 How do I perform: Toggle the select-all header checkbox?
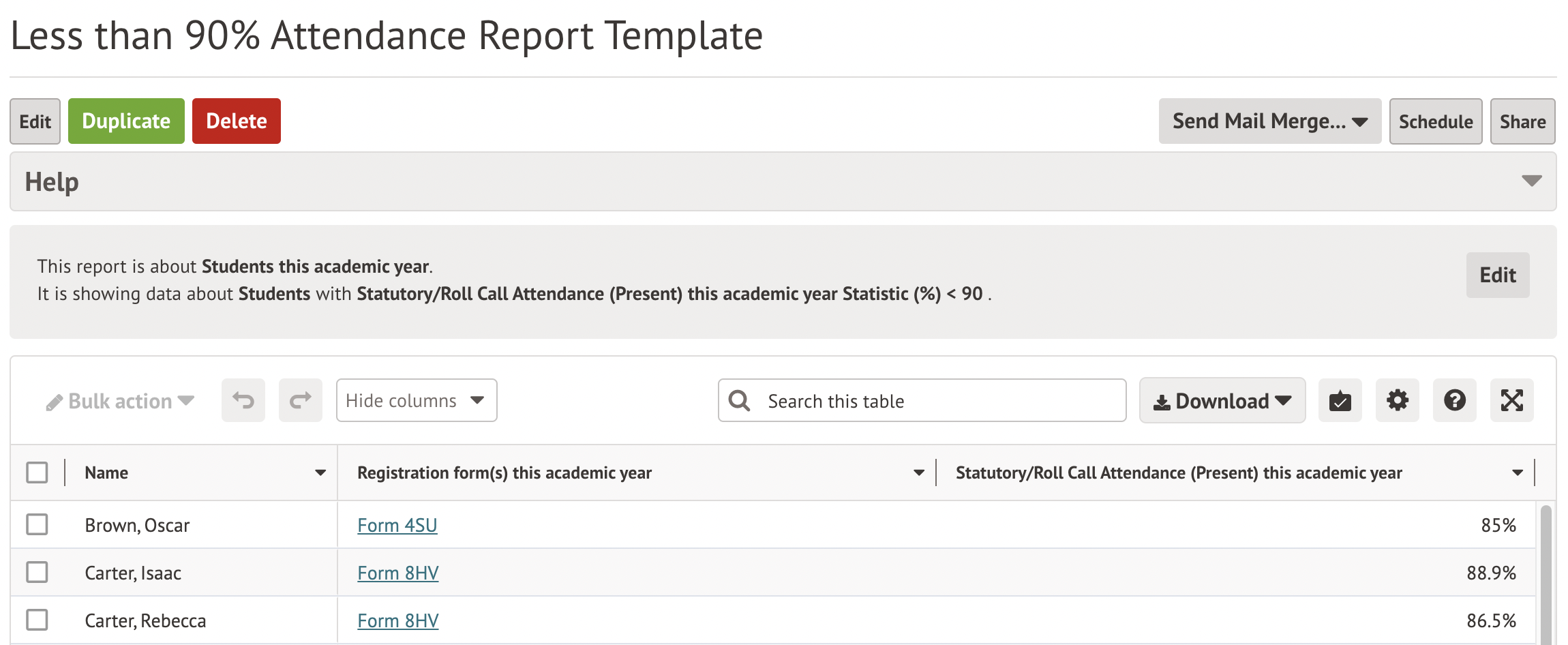(37, 472)
